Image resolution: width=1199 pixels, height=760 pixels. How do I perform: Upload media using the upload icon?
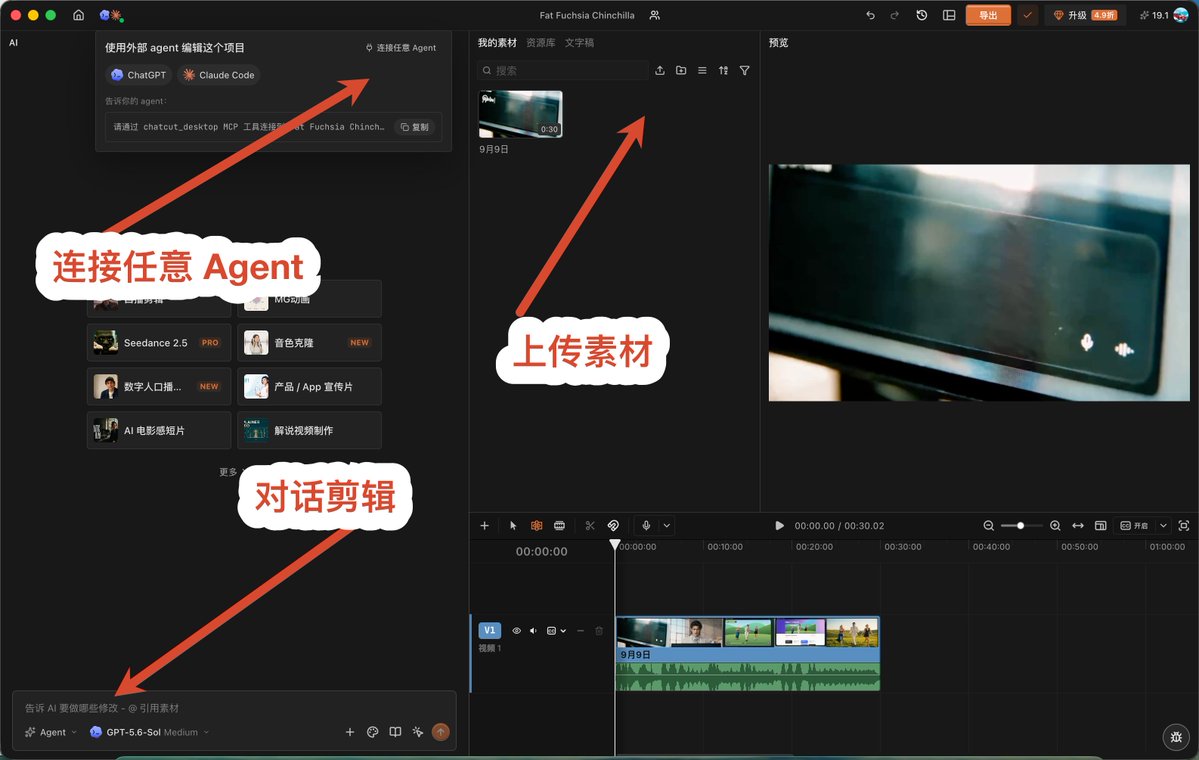660,70
